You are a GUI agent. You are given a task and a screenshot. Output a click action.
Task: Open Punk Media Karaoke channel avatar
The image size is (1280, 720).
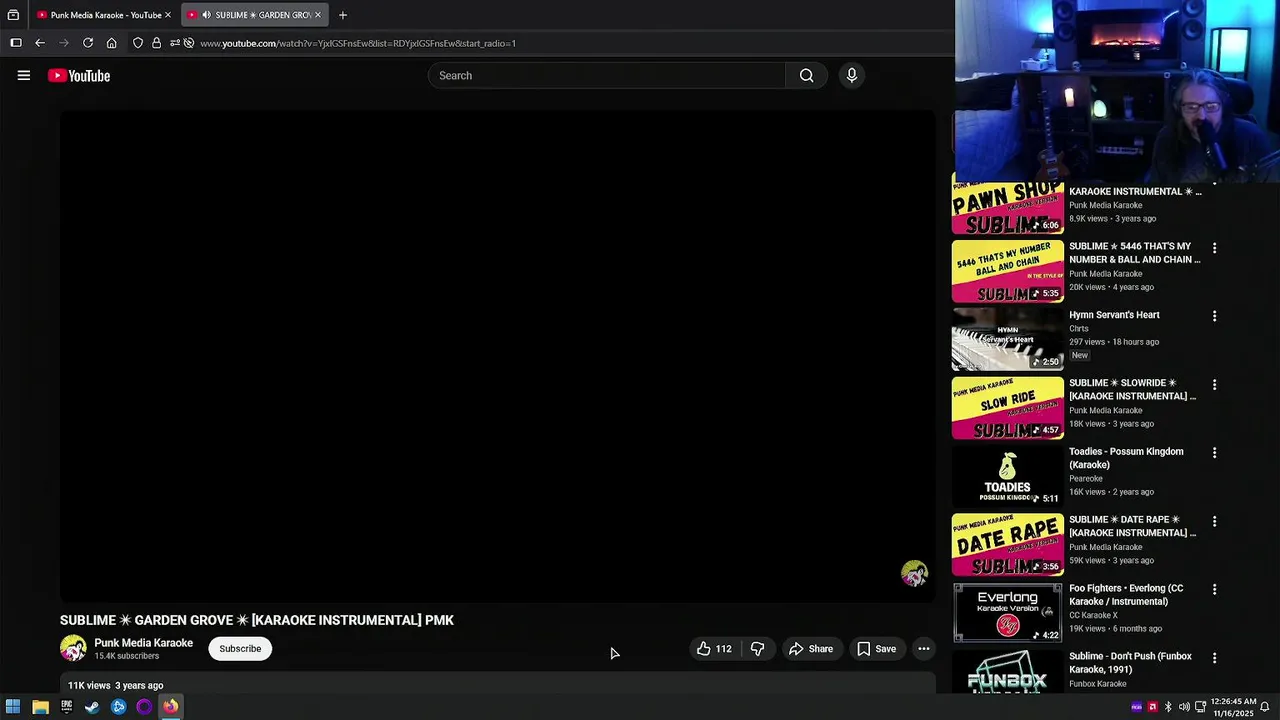pyautogui.click(x=73, y=649)
